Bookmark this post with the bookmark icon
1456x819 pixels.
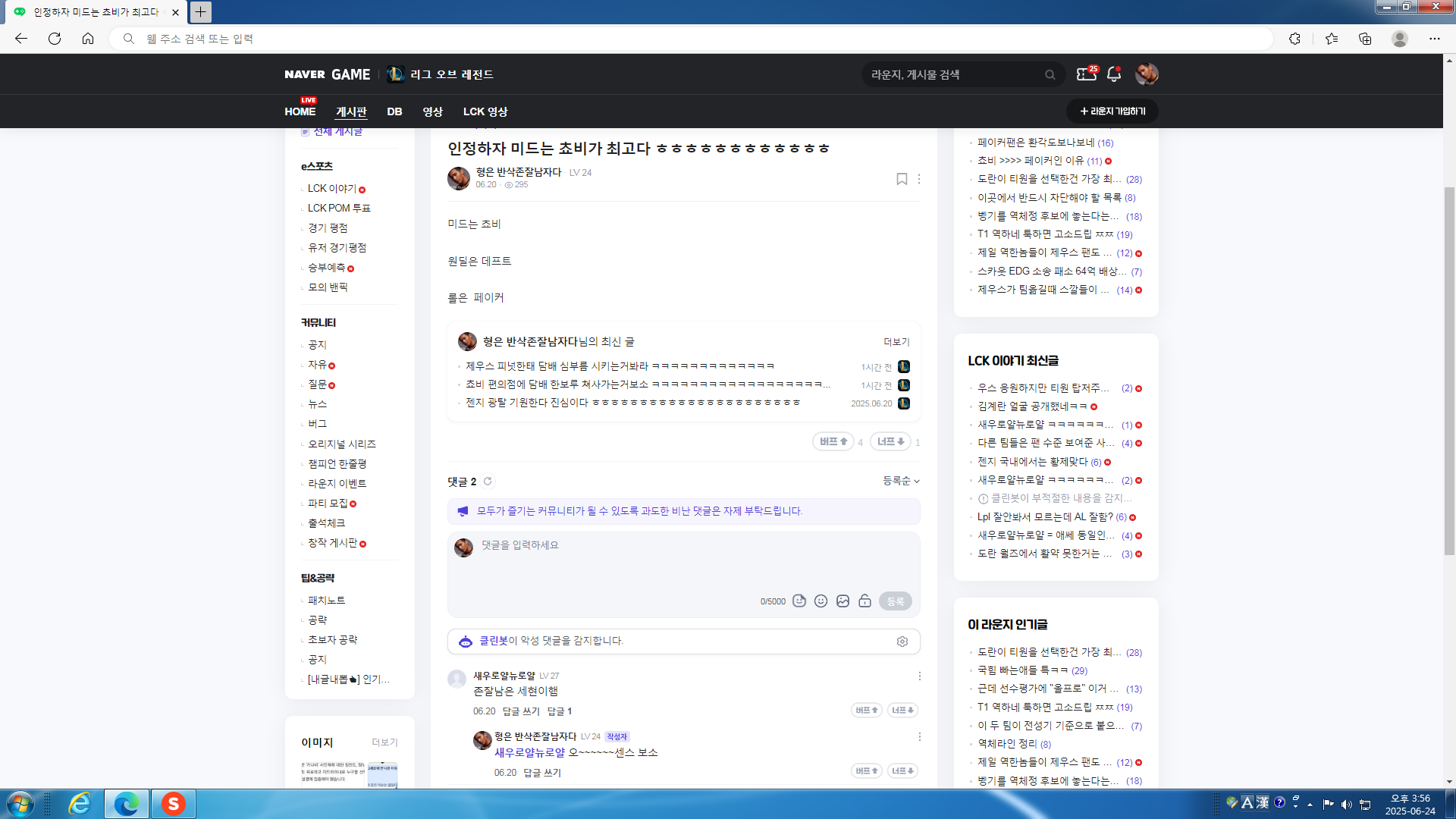point(902,179)
